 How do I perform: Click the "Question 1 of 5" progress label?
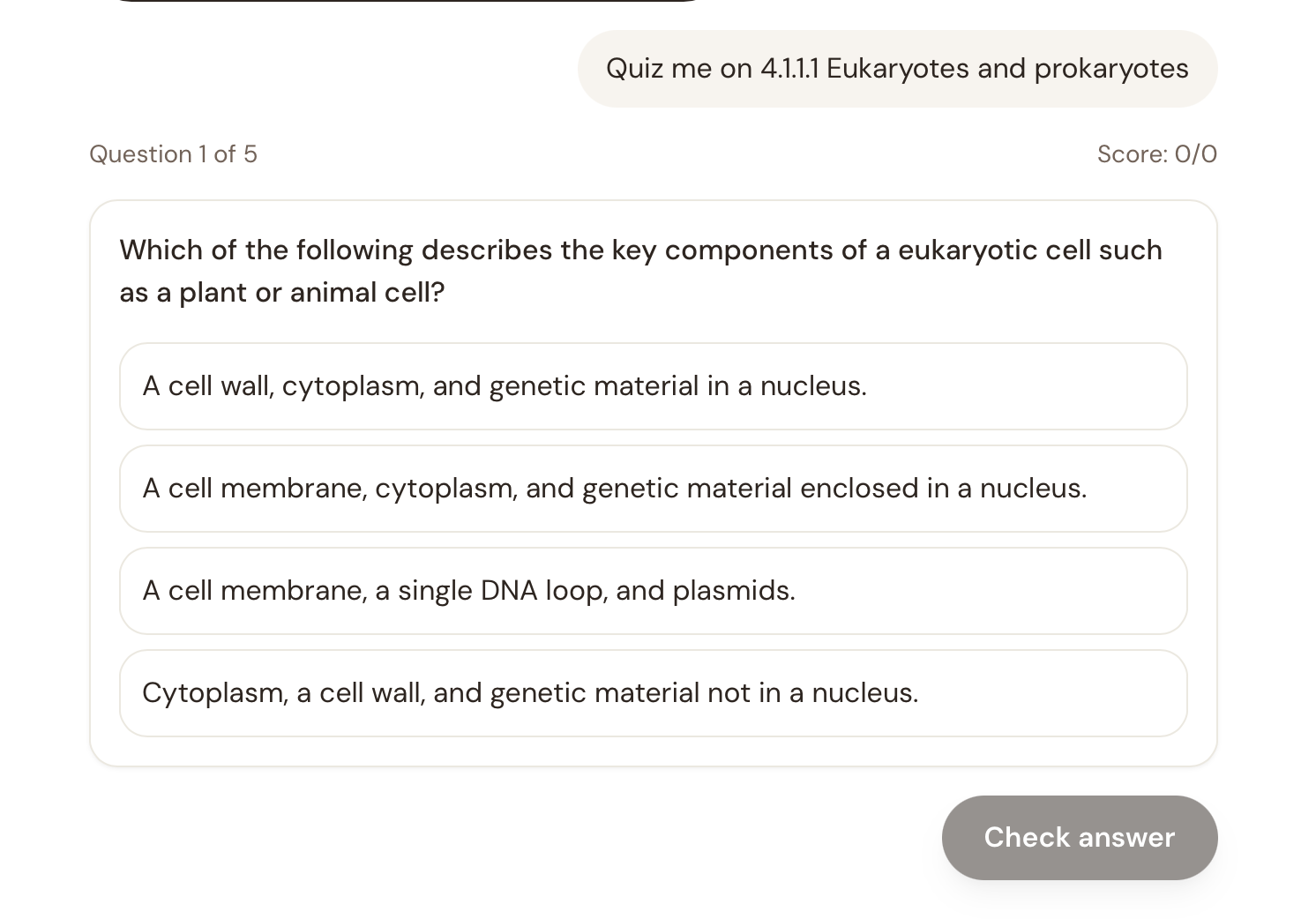pos(173,154)
